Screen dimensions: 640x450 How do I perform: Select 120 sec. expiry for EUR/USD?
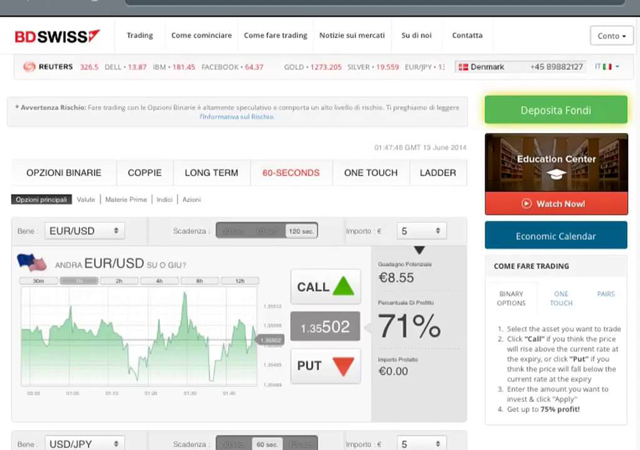click(301, 231)
